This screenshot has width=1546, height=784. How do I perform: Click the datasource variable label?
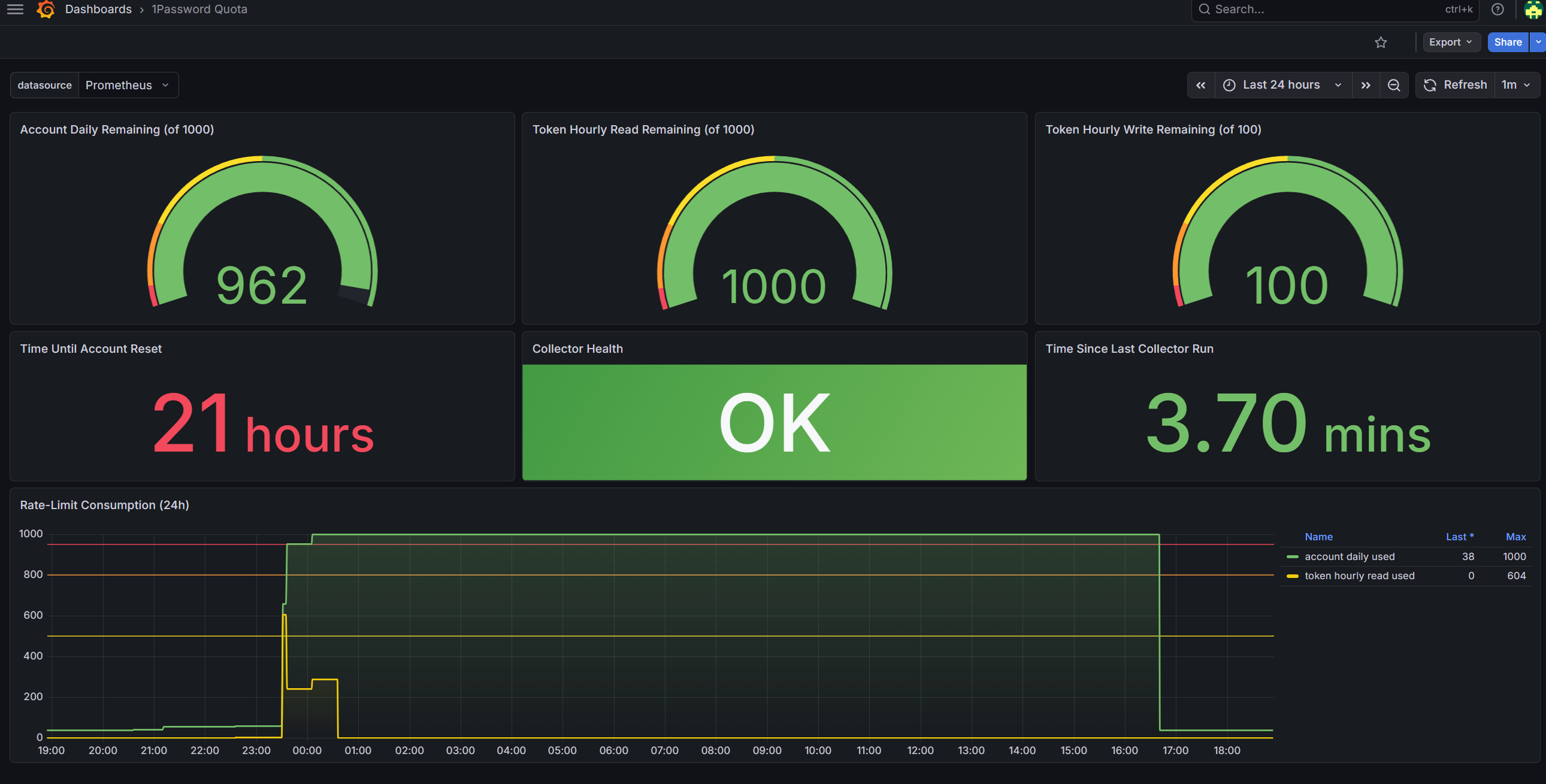coord(44,85)
